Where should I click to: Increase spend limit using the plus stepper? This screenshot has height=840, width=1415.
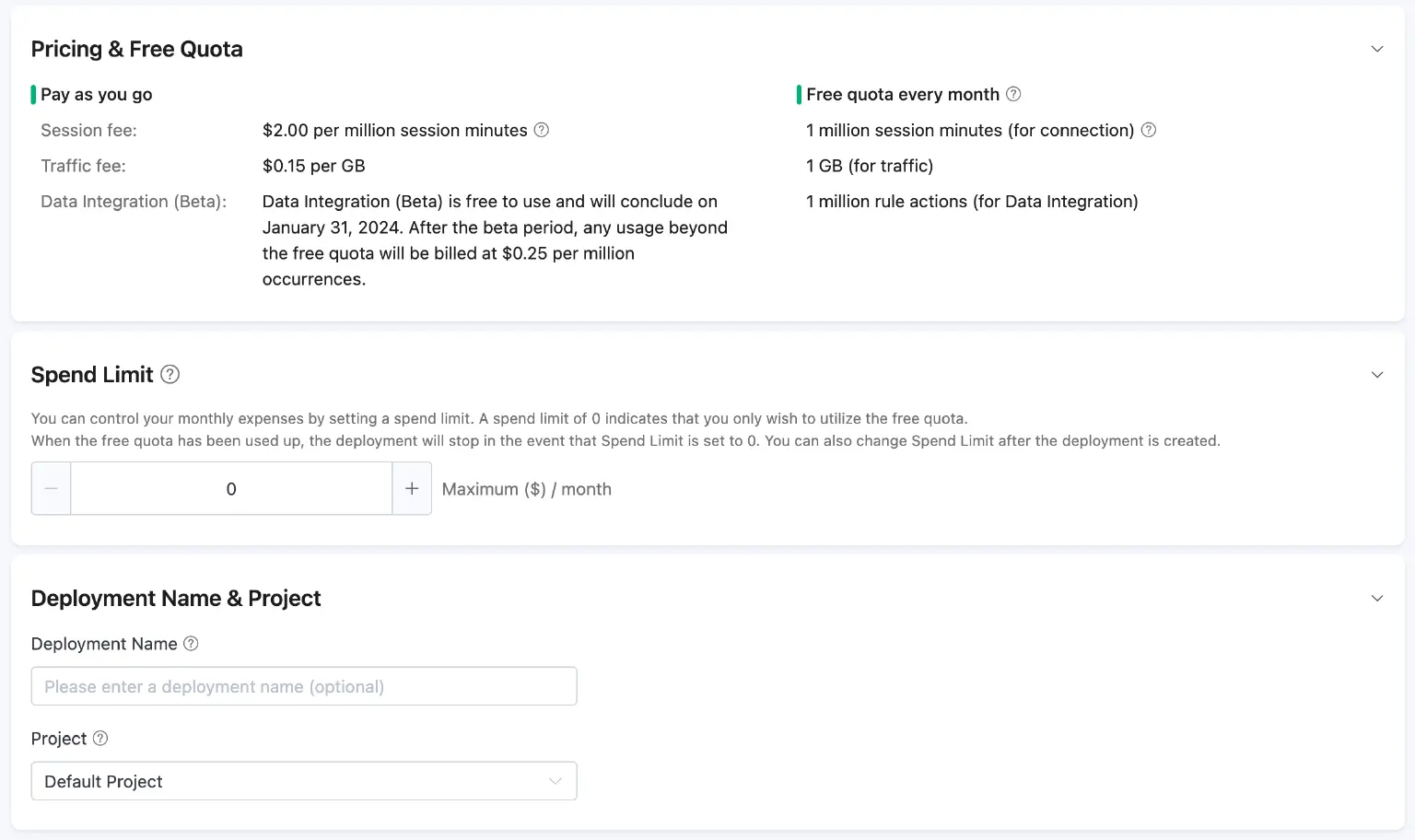[x=412, y=488]
